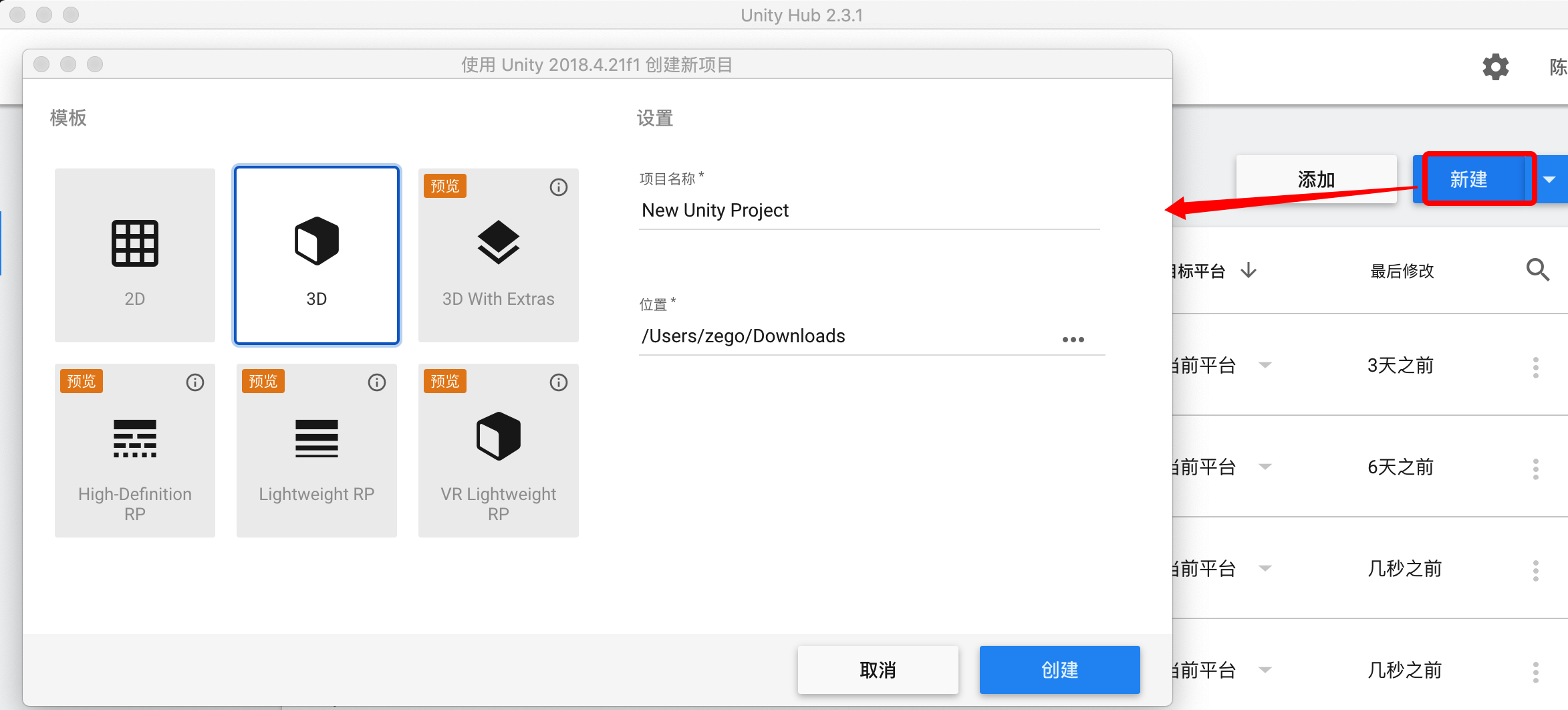Pick the High-Definition RP template
The image size is (1568, 710).
click(x=134, y=451)
